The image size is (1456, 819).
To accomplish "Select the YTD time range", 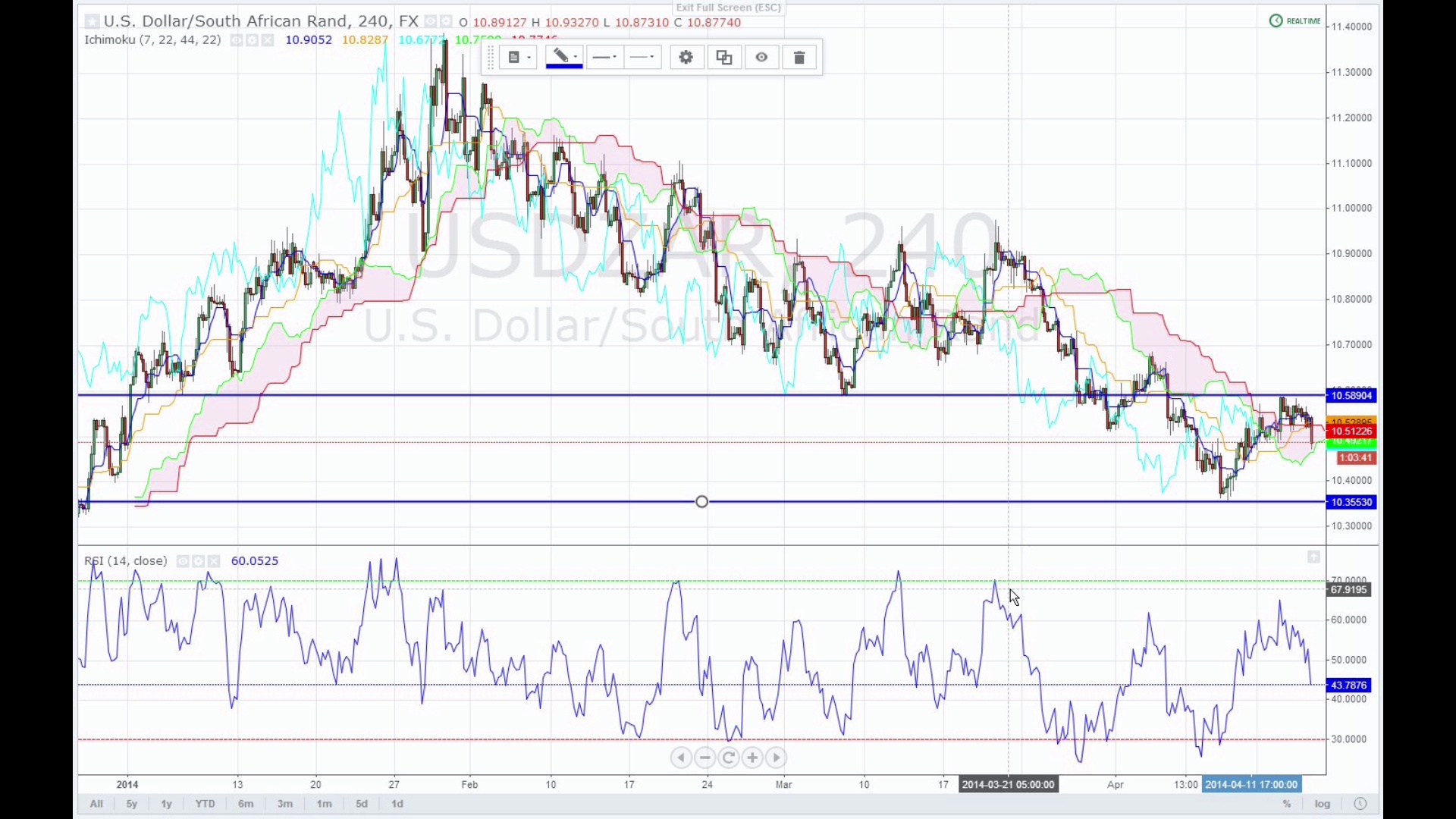I will click(x=205, y=804).
